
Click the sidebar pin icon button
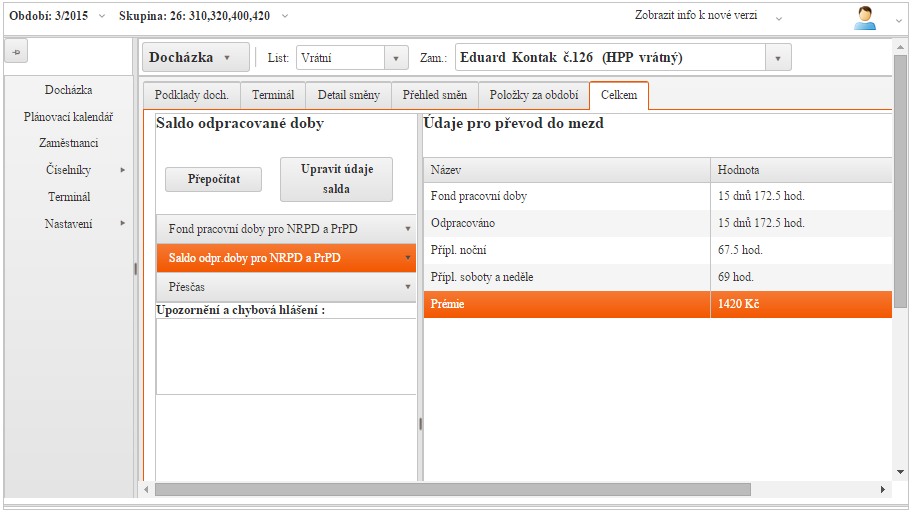pos(16,52)
